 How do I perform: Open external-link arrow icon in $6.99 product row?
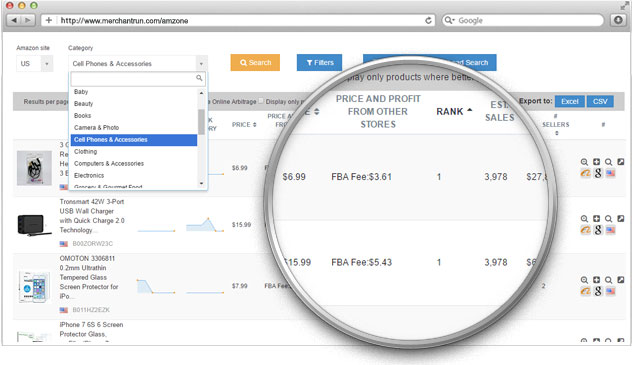pyautogui.click(x=621, y=162)
